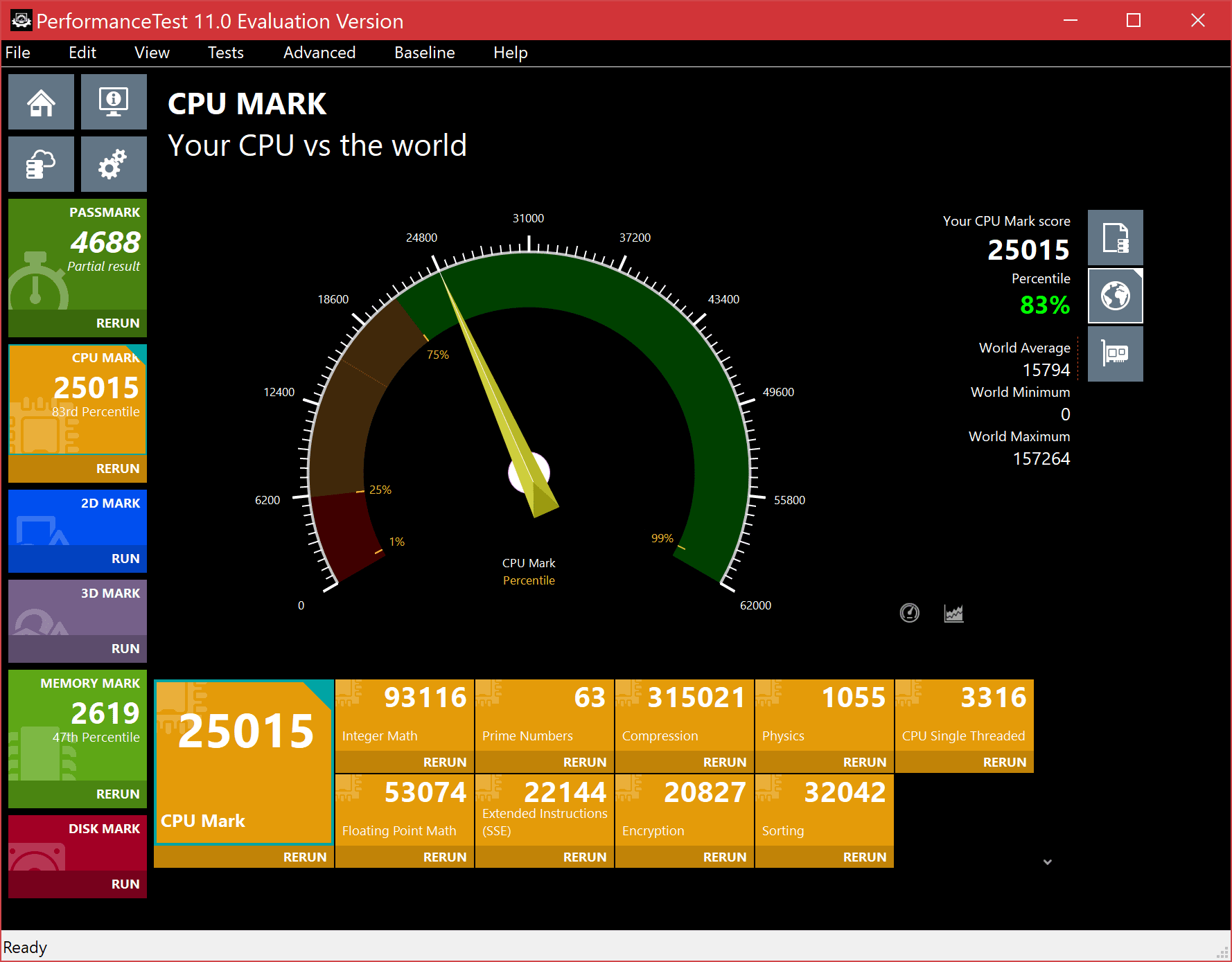Click the Compression 315021 result tile
The image size is (1232, 962).
pyautogui.click(x=685, y=715)
